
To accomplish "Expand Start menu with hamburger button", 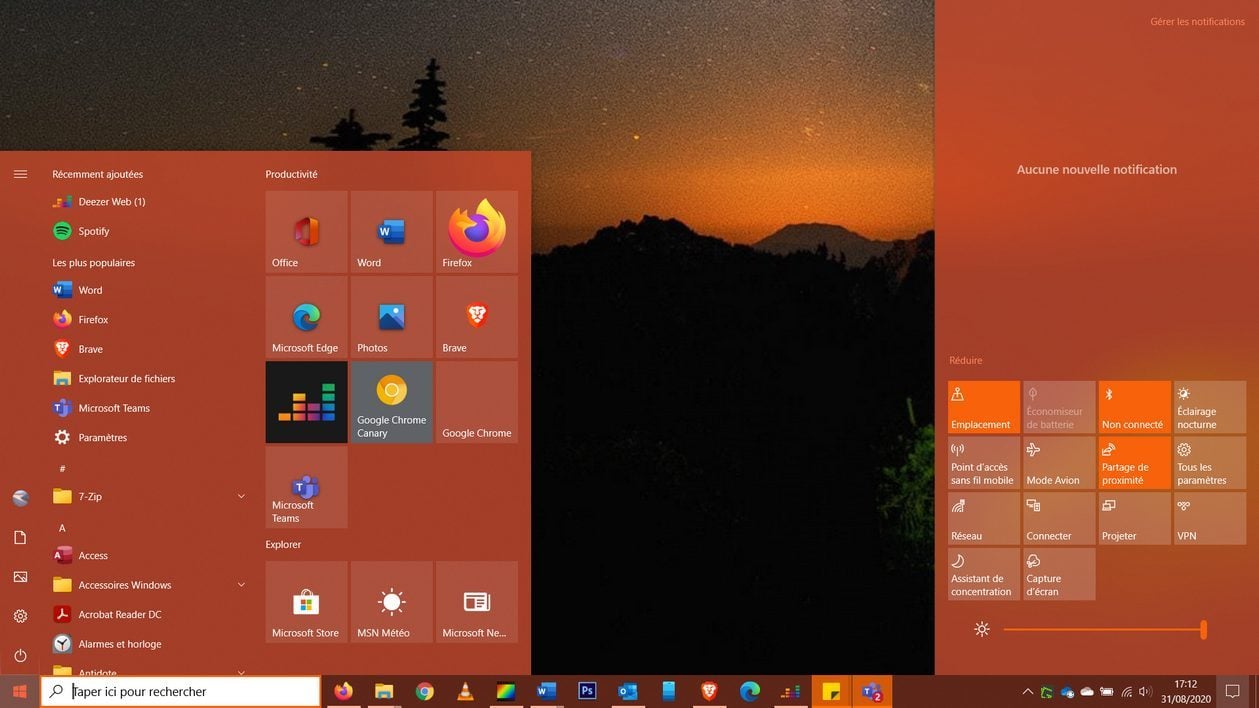I will (x=20, y=174).
